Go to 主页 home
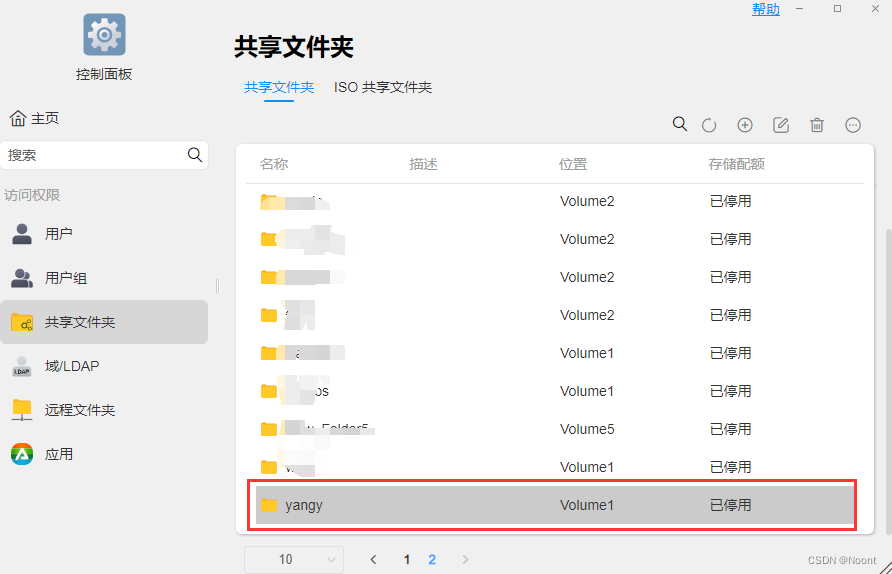The image size is (892, 574). coord(35,118)
